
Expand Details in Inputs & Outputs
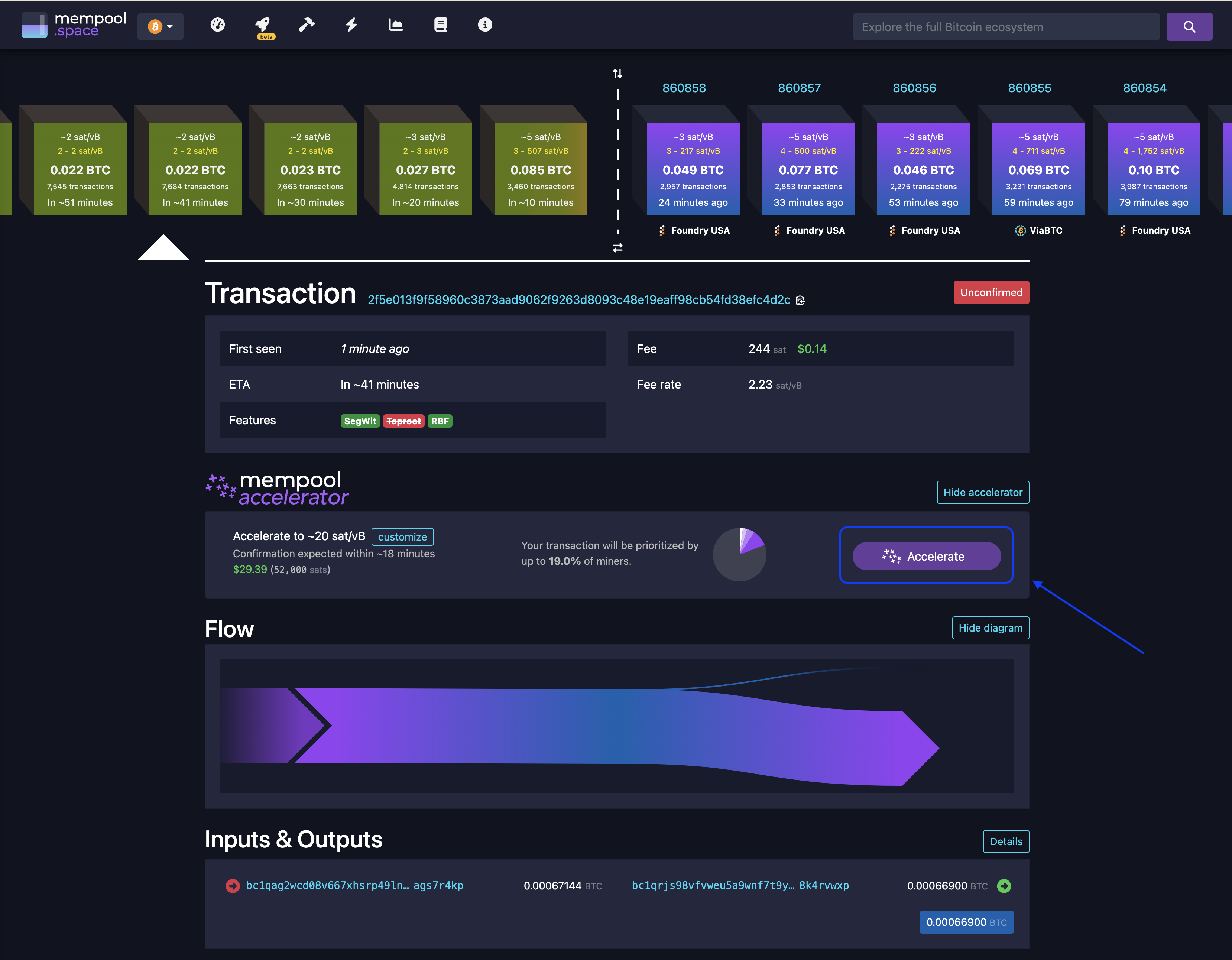[1006, 841]
